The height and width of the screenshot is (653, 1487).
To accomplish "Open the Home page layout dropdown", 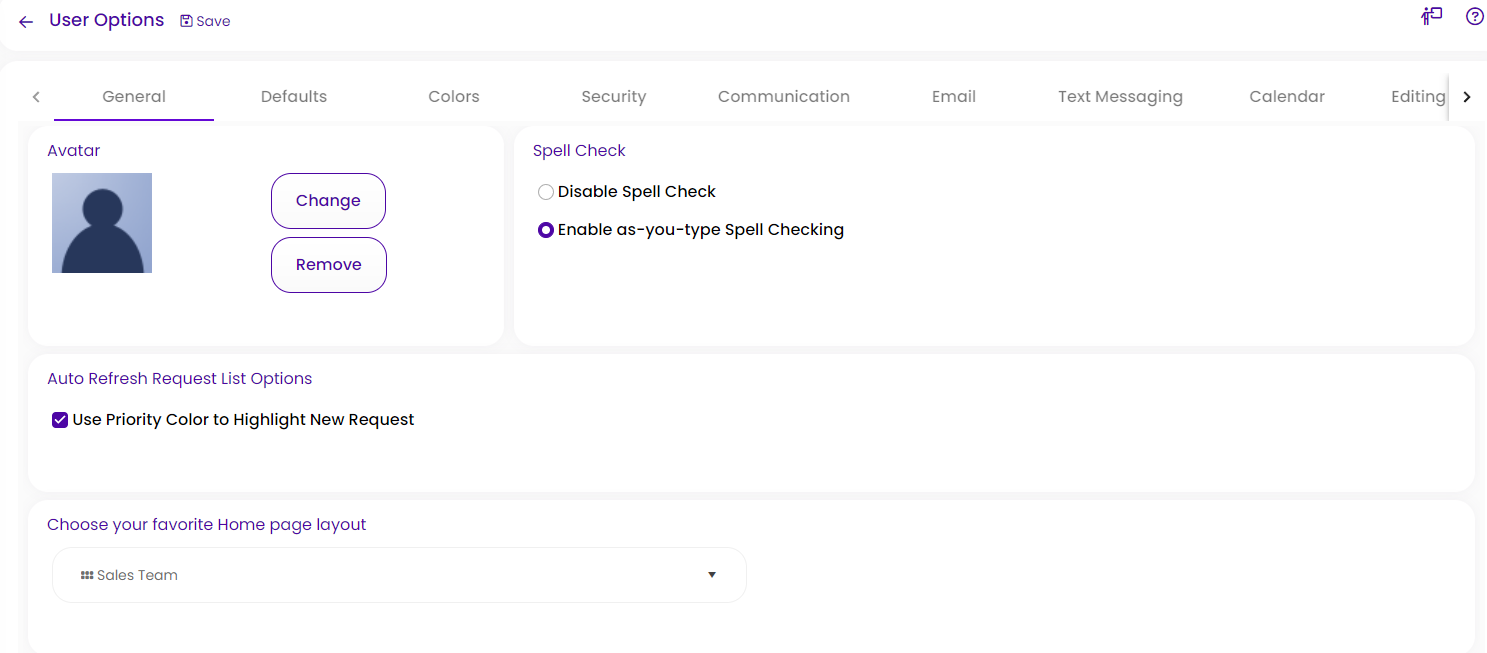I will (x=399, y=575).
